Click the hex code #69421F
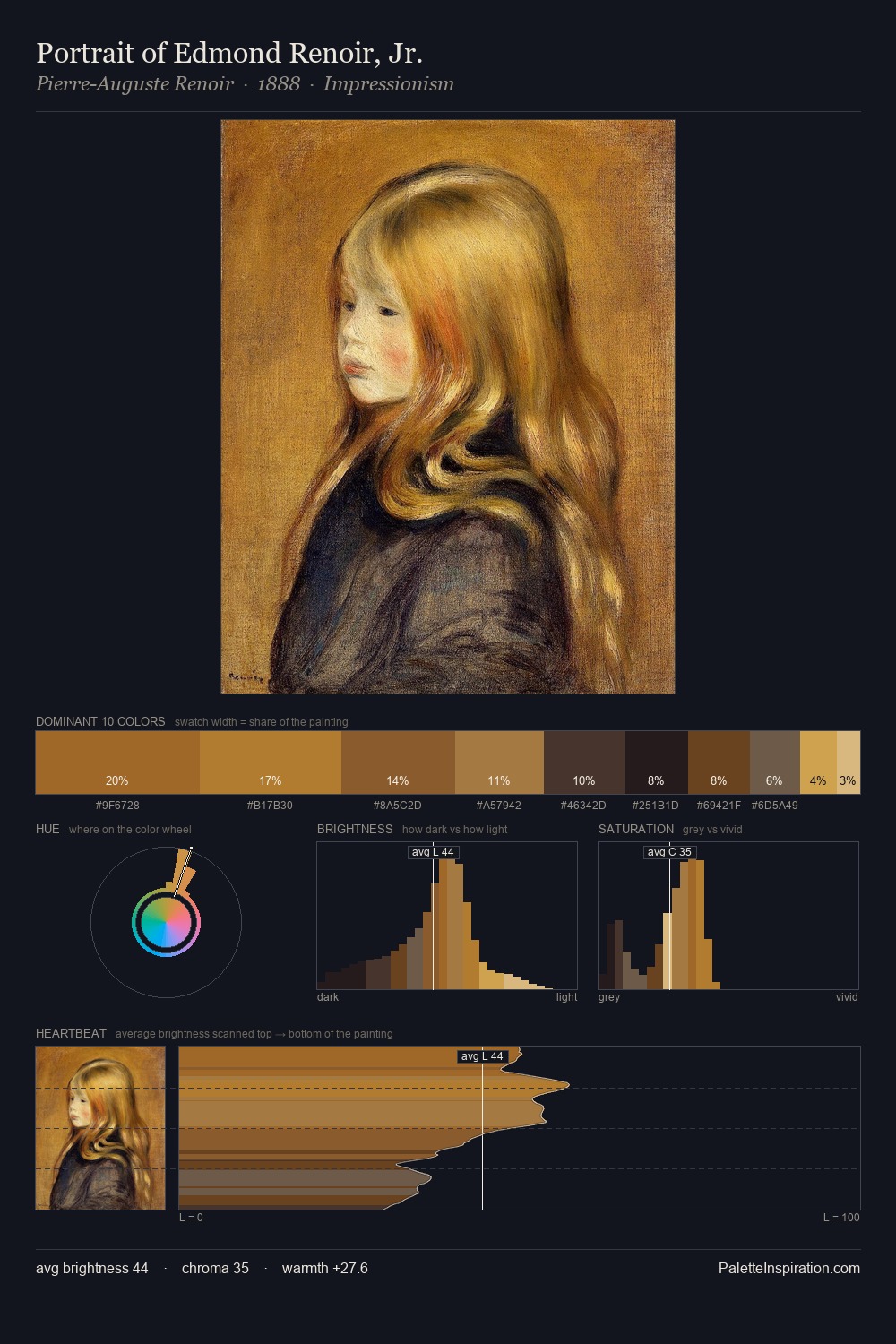 pyautogui.click(x=719, y=806)
